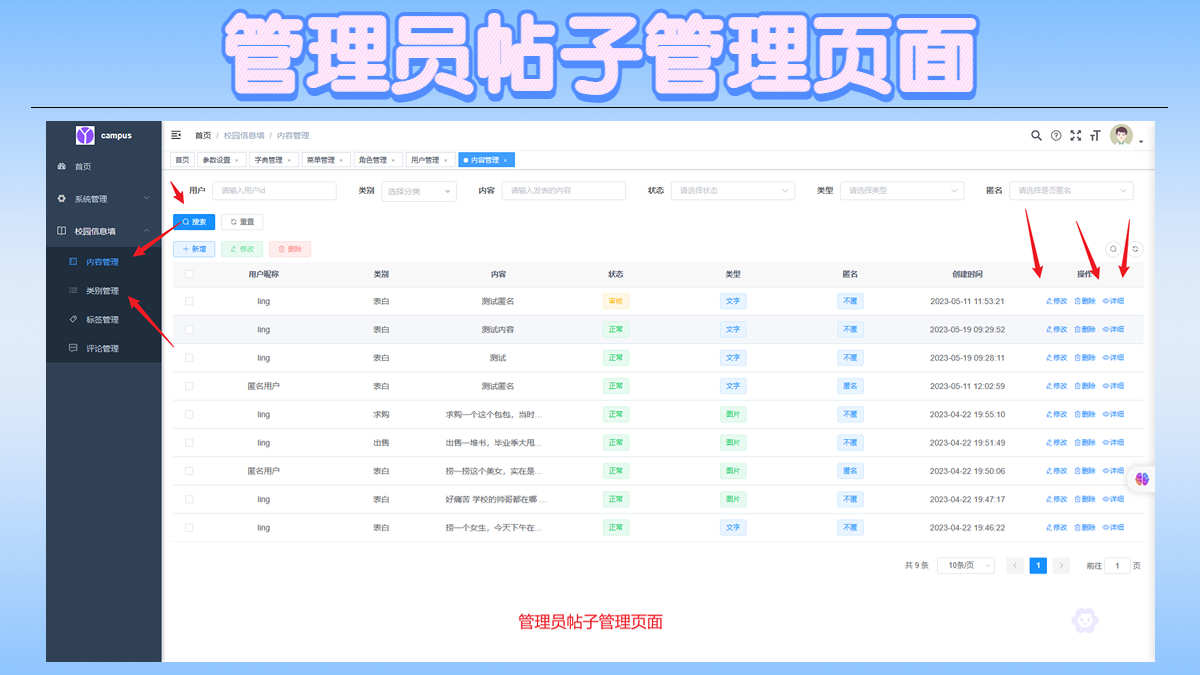
Task: Collapse the 校园信息墙 sidebar menu
Action: 104,231
